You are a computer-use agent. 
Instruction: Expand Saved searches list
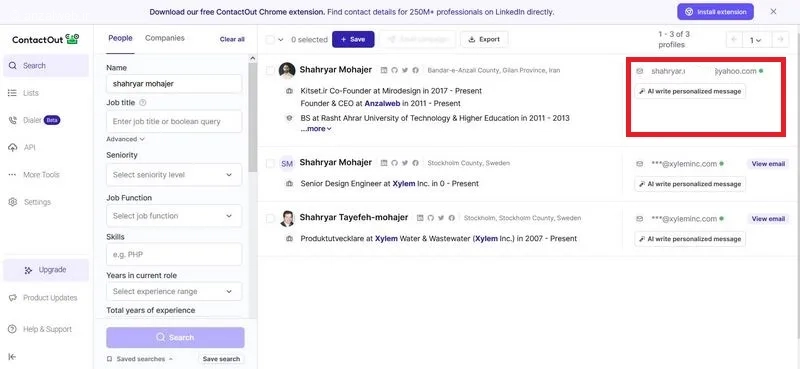click(140, 359)
